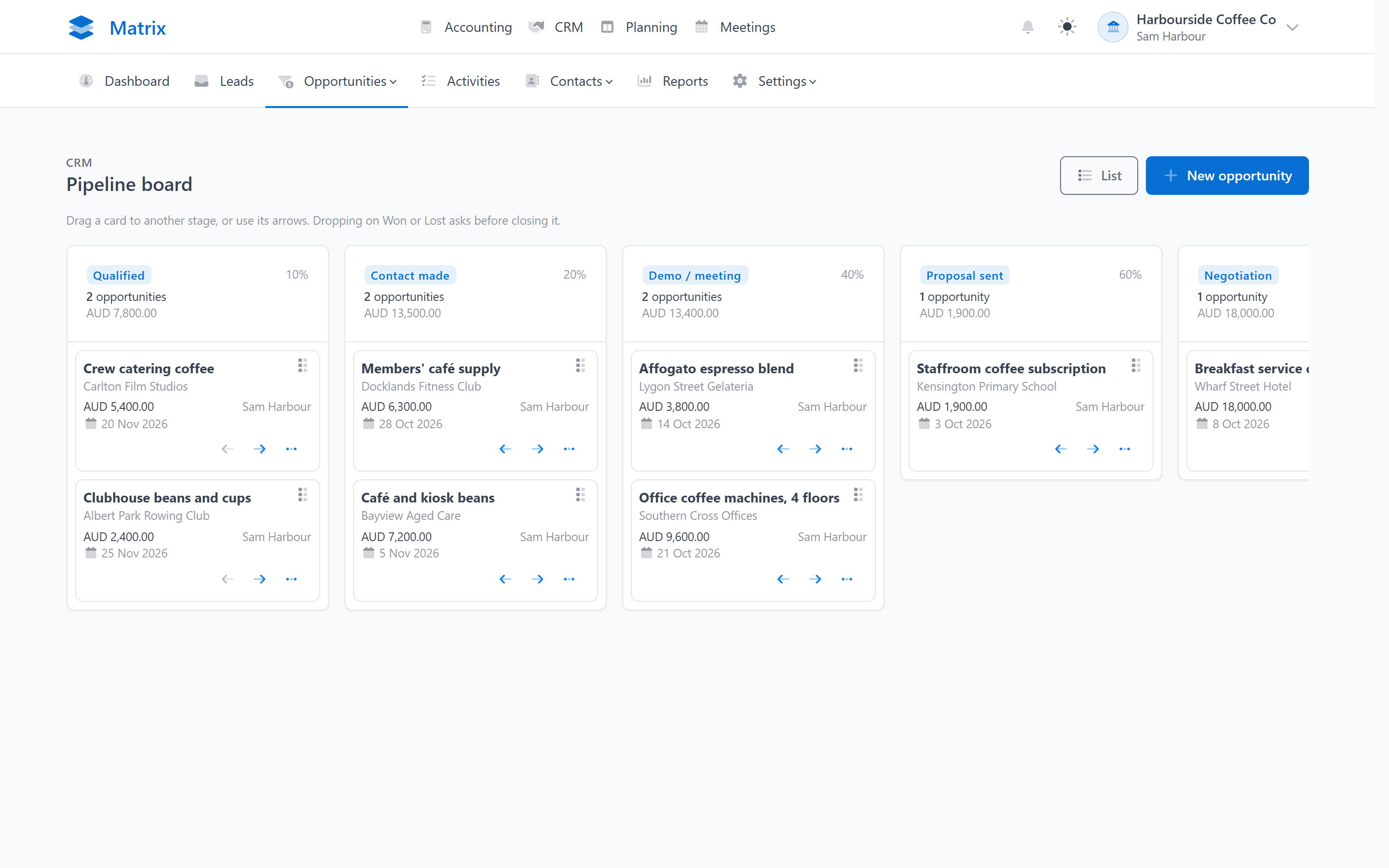This screenshot has height=868, width=1389.
Task: Open the Crew catering coffee opportunity title
Action: tap(149, 368)
